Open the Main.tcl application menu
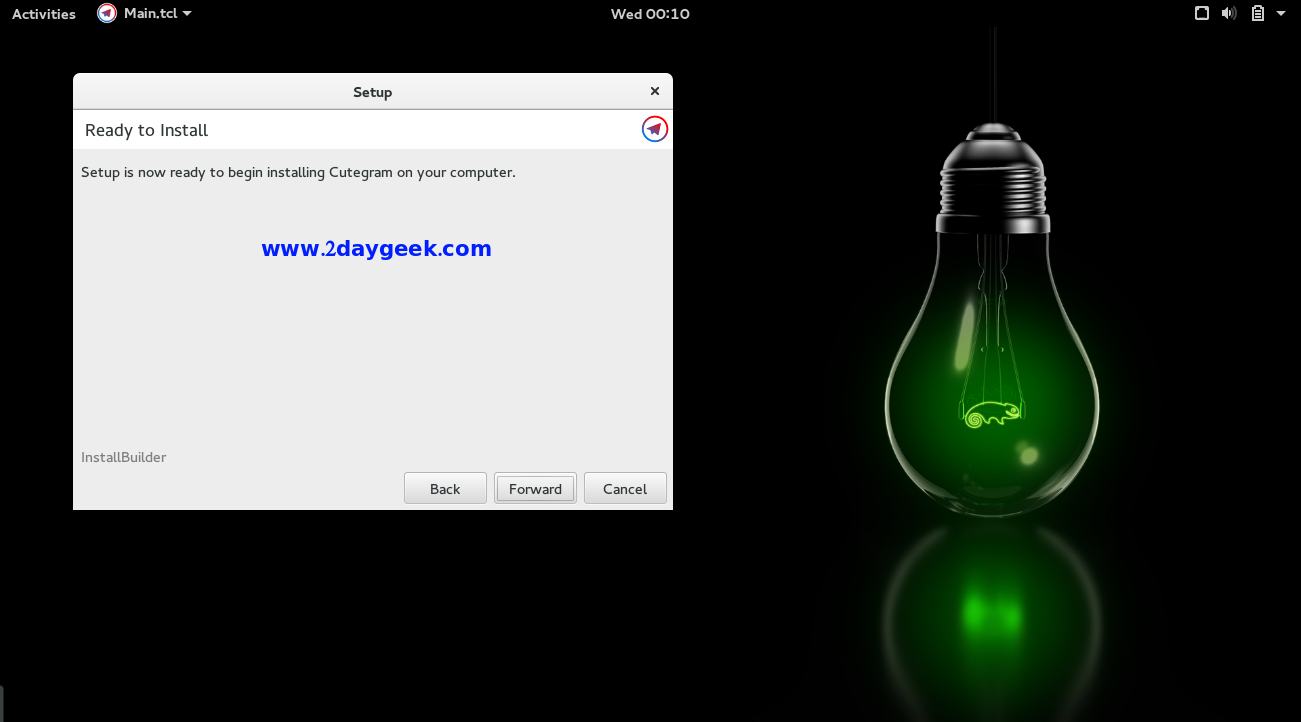This screenshot has height=722, width=1301. pos(145,13)
